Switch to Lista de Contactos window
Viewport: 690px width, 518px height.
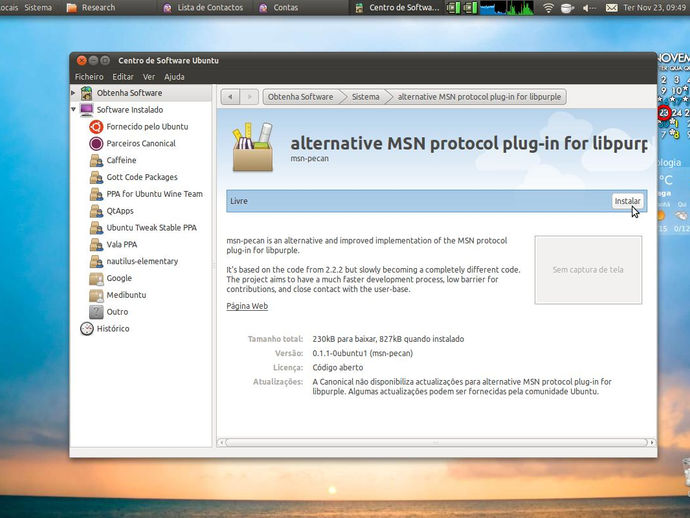[203, 7]
